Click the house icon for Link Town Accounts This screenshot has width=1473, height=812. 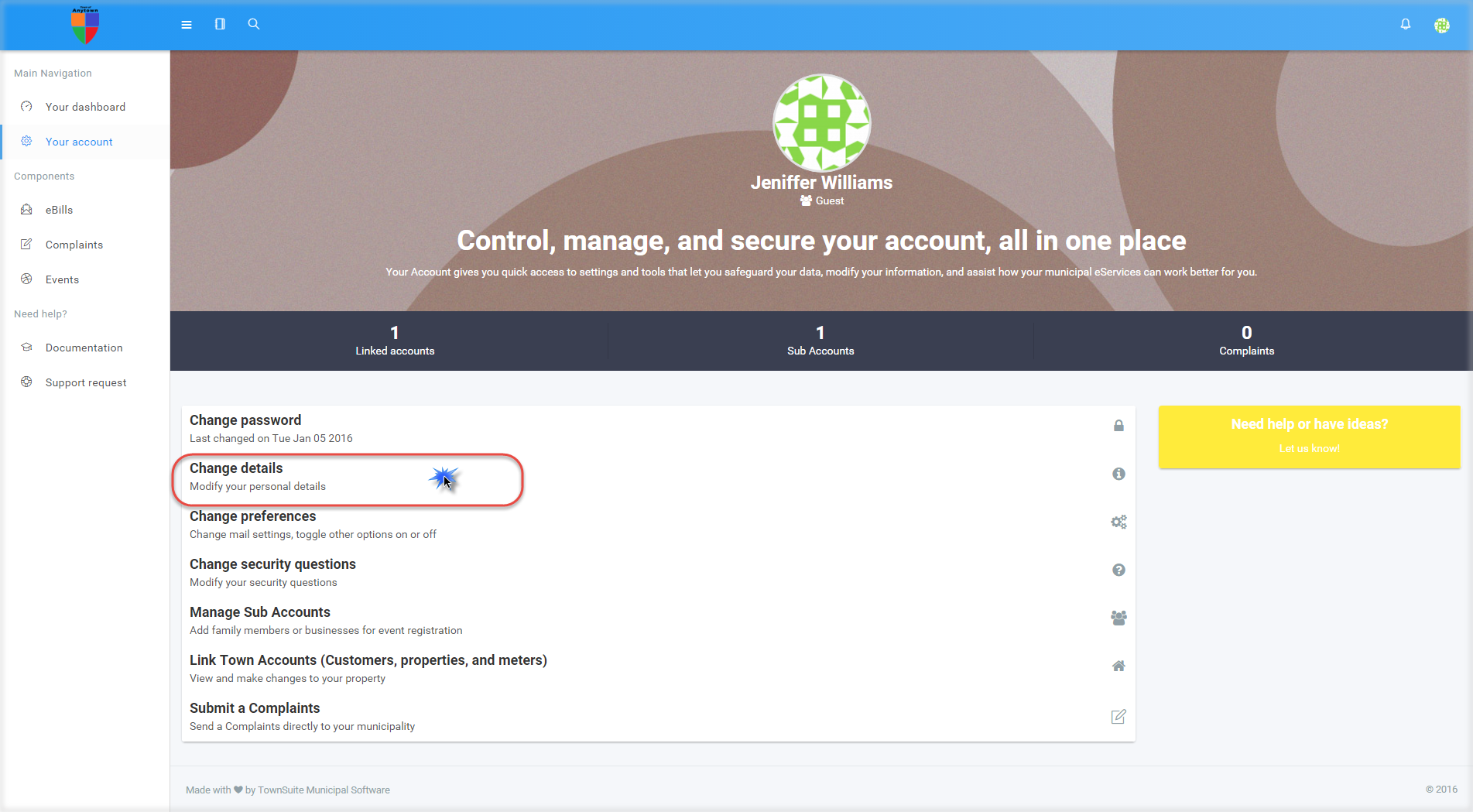click(1118, 666)
